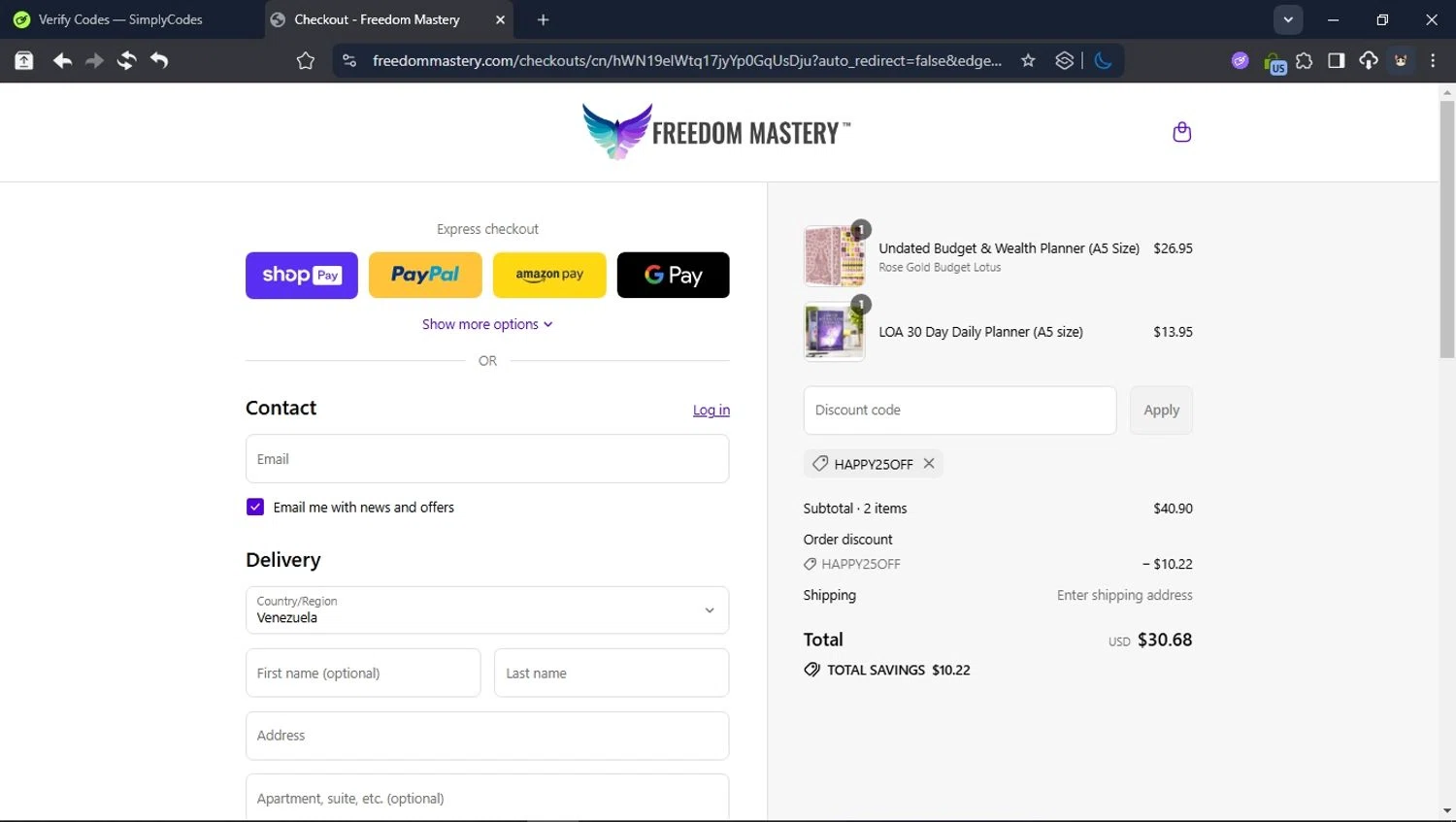Screen dimensions: 1456x822
Task: Go forward with the browser forward arrow
Action: (x=94, y=61)
